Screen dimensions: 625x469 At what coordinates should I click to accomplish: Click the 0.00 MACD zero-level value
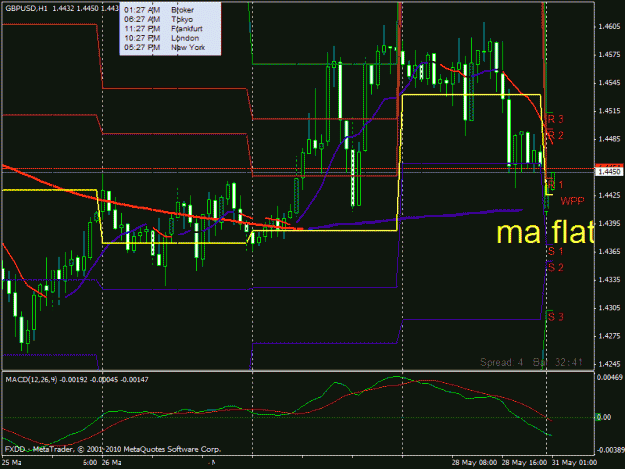(x=603, y=417)
